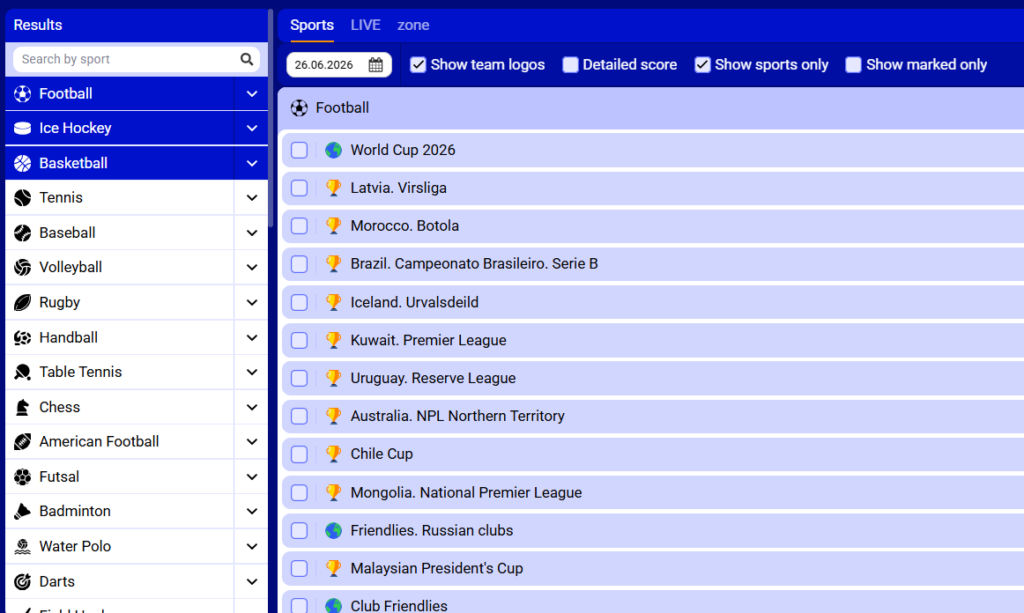Select Baseball in the sports list
The image size is (1024, 613).
120,233
